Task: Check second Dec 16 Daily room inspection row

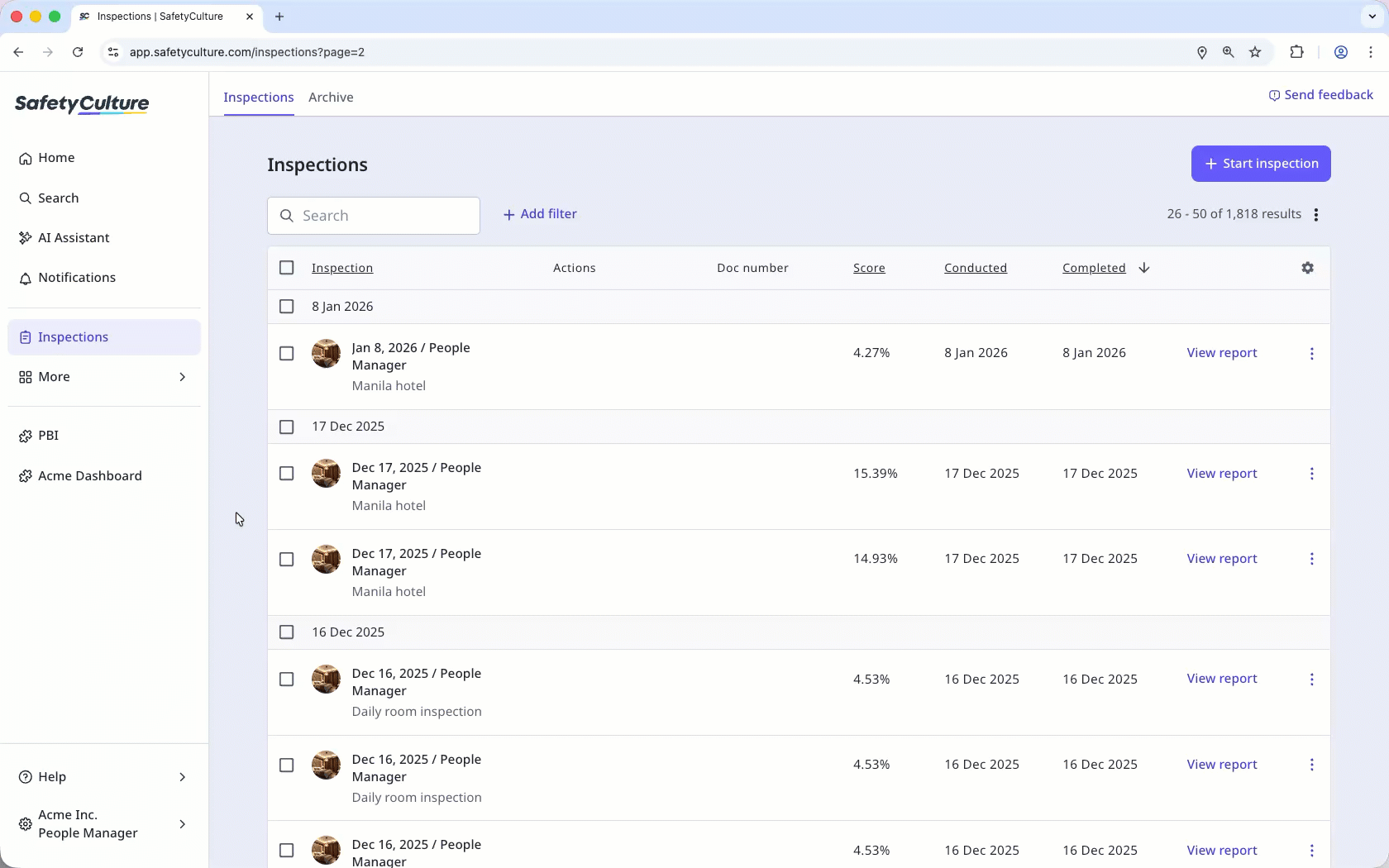Action: point(287,765)
